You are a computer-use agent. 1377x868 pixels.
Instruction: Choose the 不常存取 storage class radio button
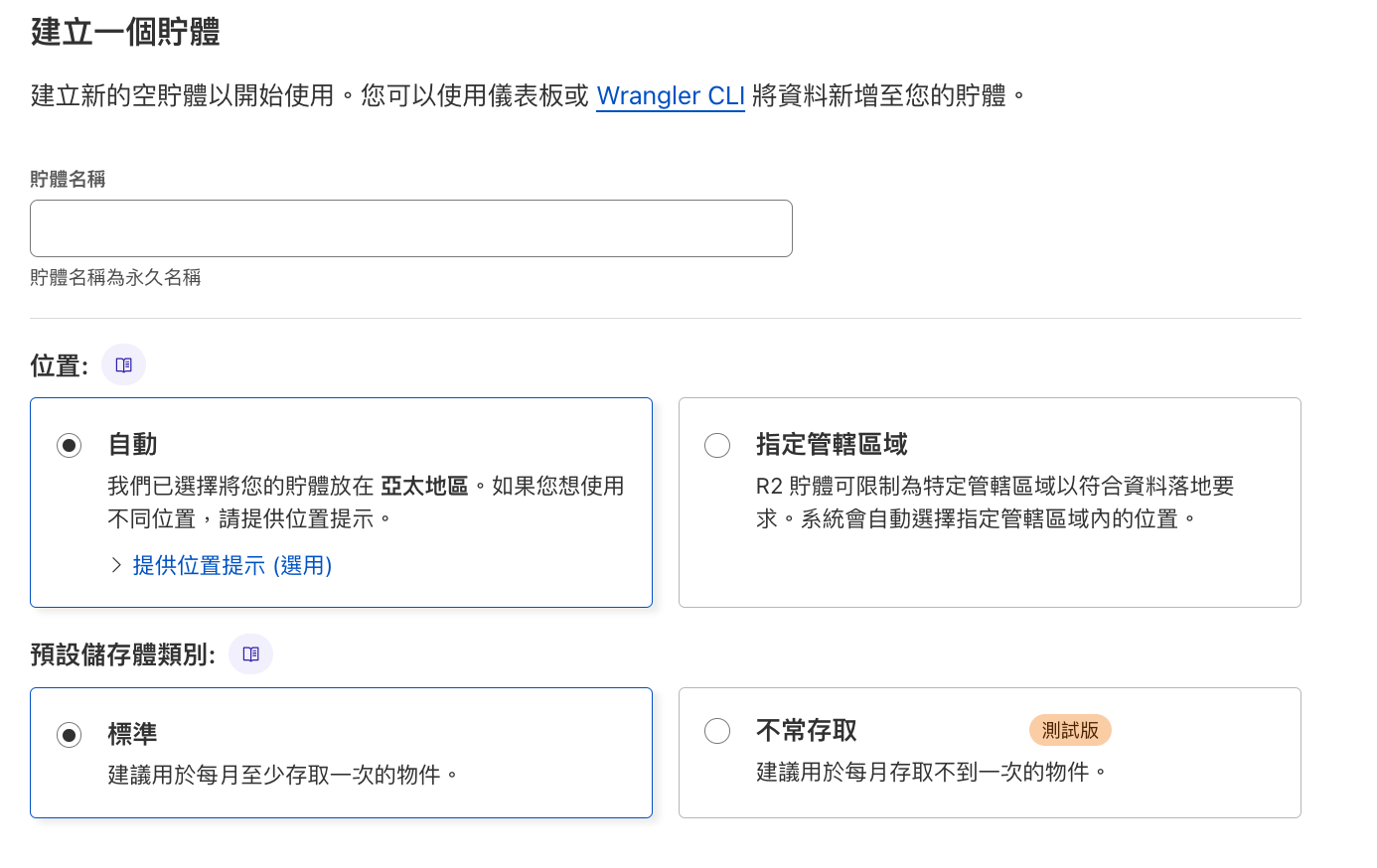717,731
